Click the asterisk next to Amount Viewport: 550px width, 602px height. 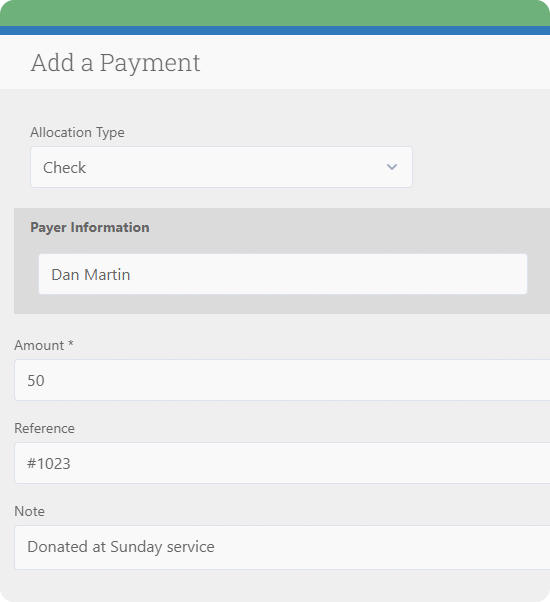tap(71, 343)
